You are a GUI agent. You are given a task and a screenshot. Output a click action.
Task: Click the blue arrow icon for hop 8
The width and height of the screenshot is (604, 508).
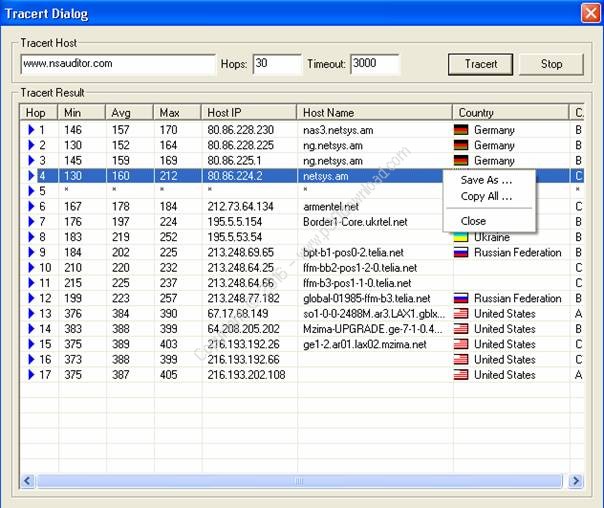(x=32, y=237)
